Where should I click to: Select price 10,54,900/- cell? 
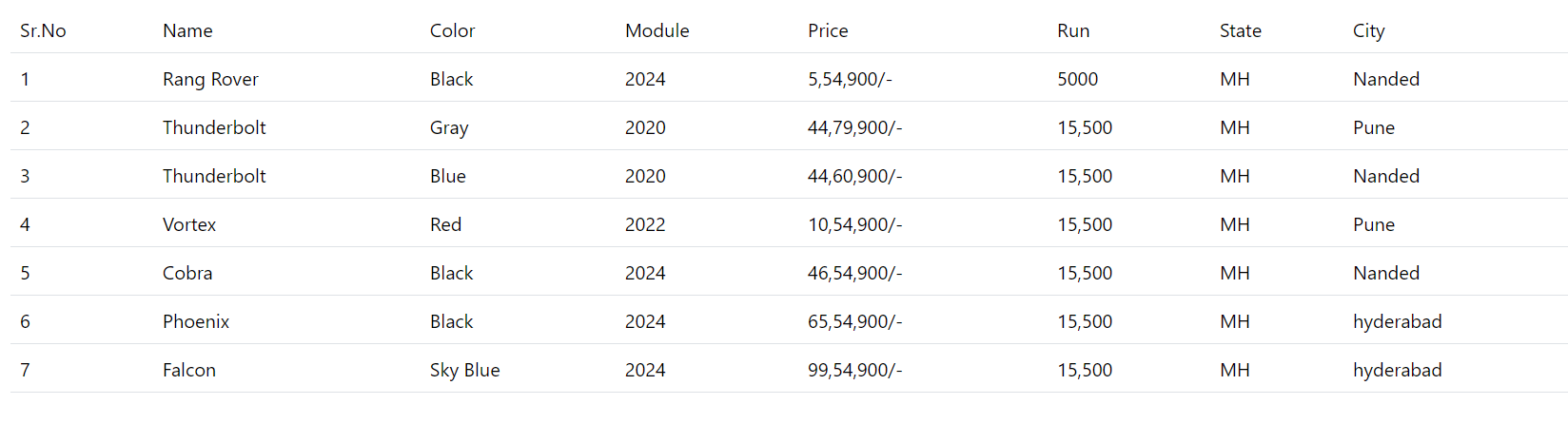(854, 224)
